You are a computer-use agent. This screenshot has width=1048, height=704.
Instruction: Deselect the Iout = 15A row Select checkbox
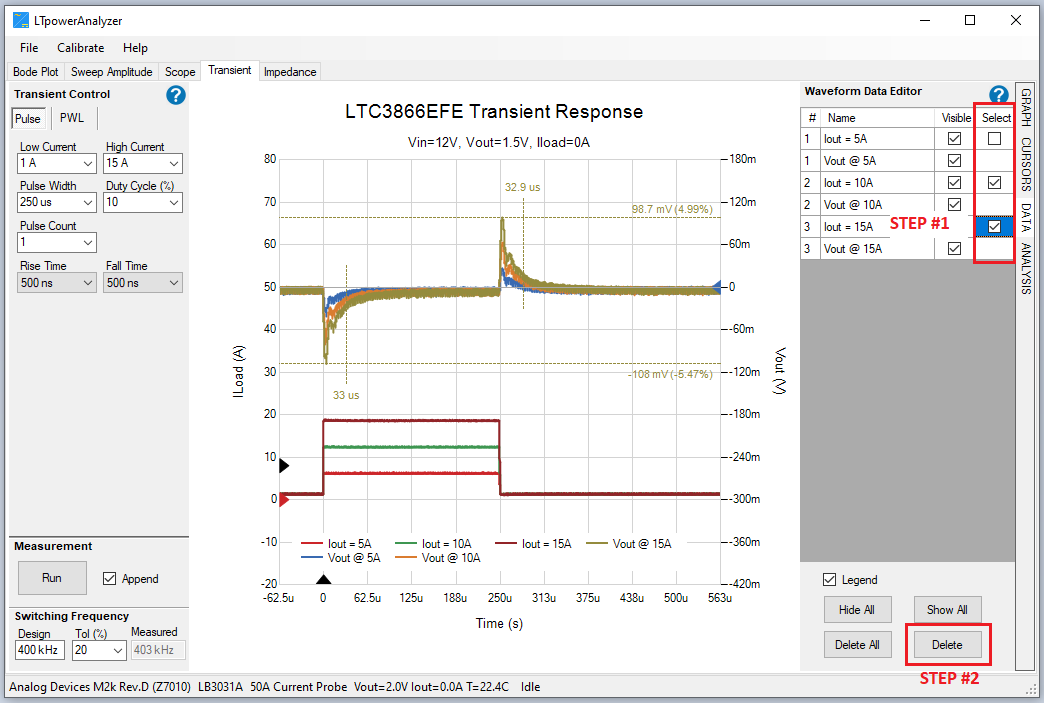pyautogui.click(x=993, y=226)
